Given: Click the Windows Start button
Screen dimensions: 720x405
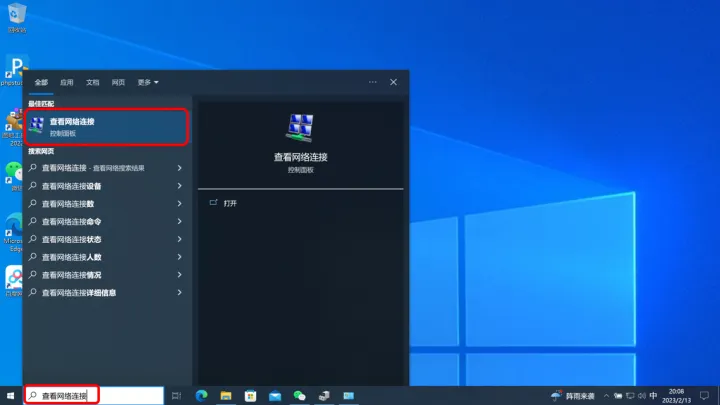Looking at the screenshot, I should 11,396.
